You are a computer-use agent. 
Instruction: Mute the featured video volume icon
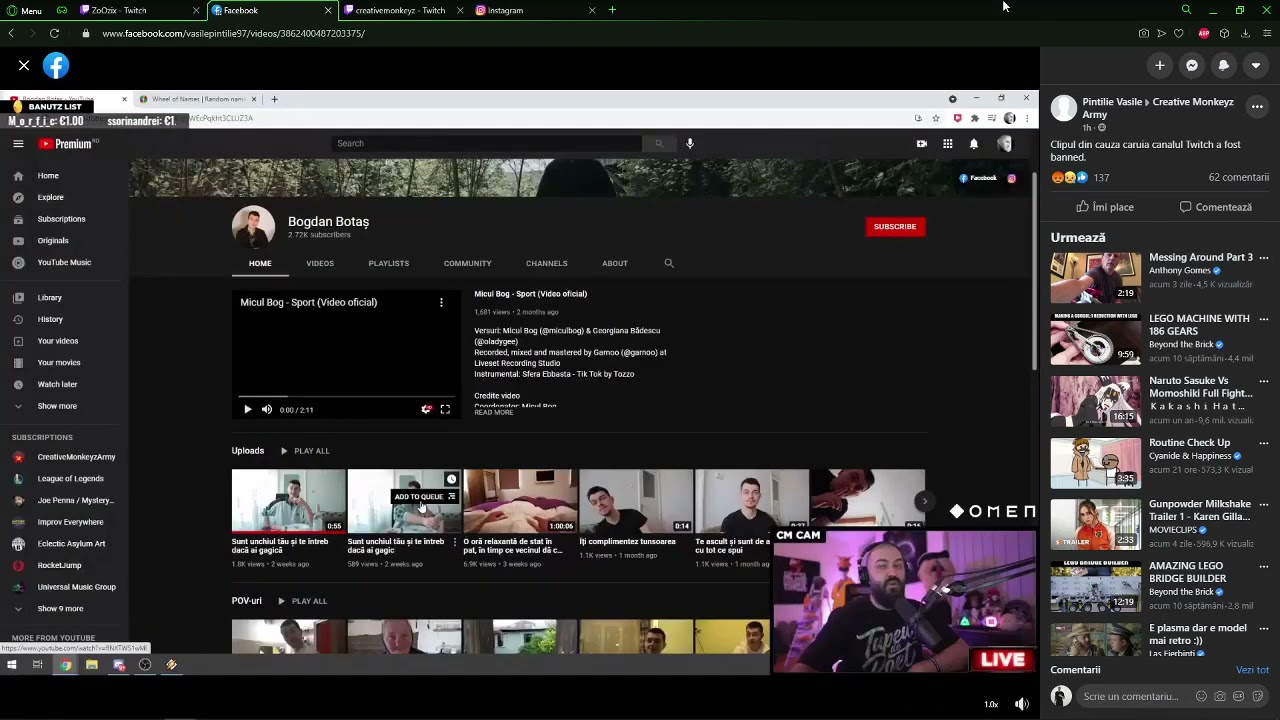tap(266, 409)
